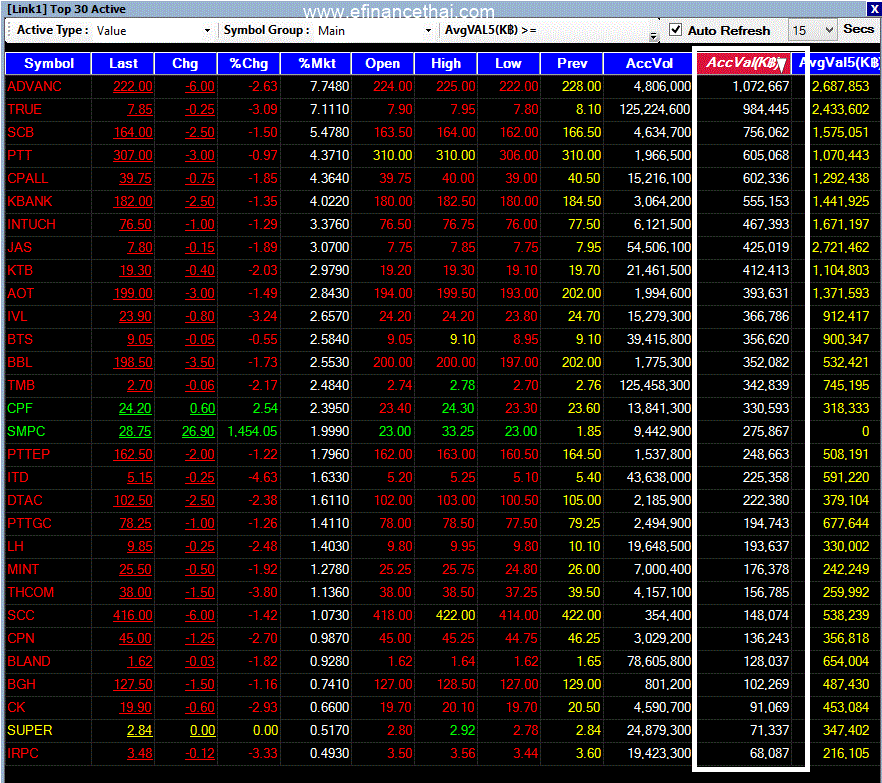882x783 pixels.
Task: Sort by %Chg column header
Action: point(249,64)
